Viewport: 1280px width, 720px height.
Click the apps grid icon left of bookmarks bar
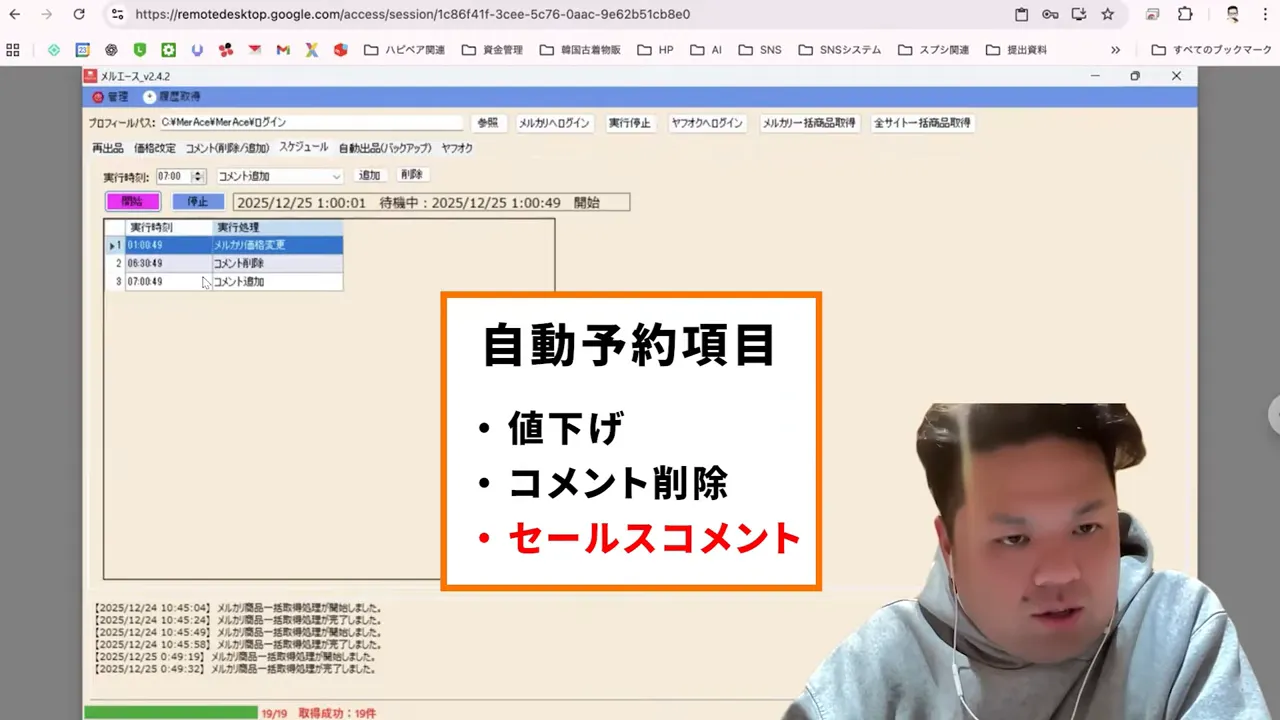pos(12,49)
